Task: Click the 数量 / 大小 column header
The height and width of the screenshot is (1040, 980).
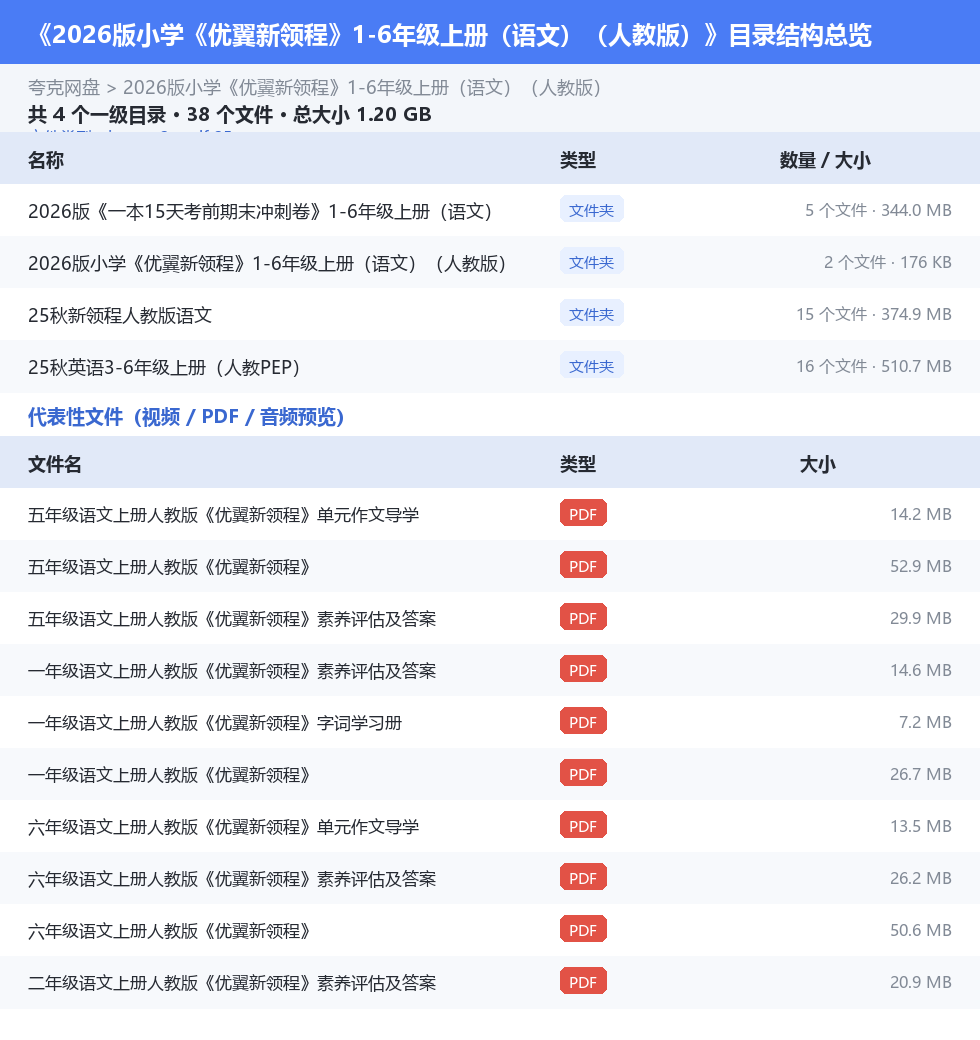Action: tap(825, 160)
